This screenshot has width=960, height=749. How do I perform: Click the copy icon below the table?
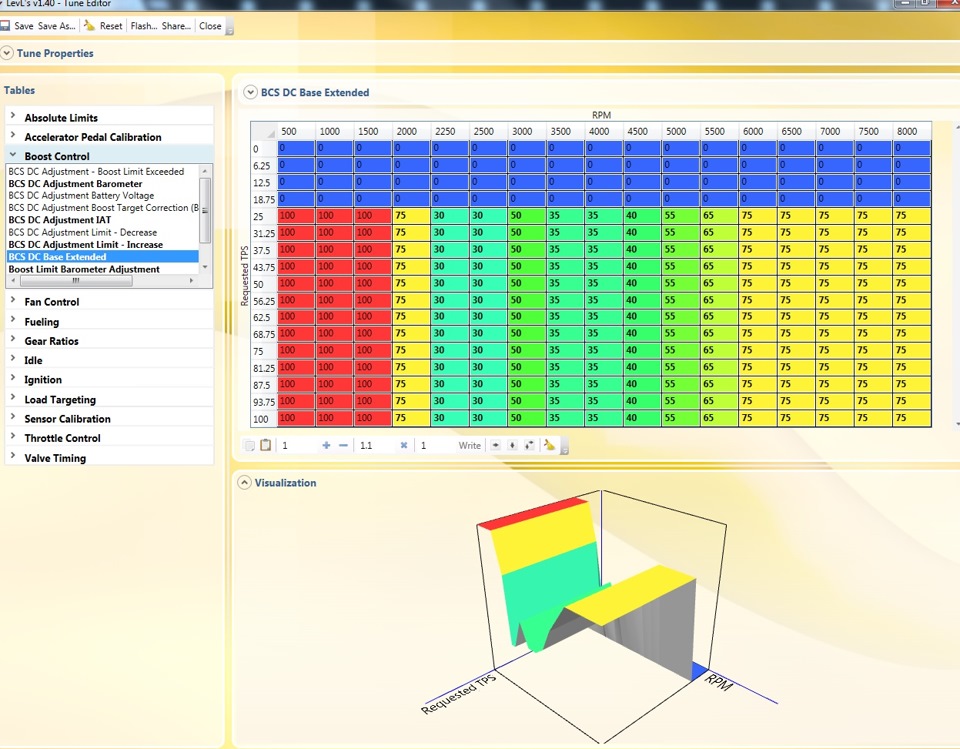250,445
